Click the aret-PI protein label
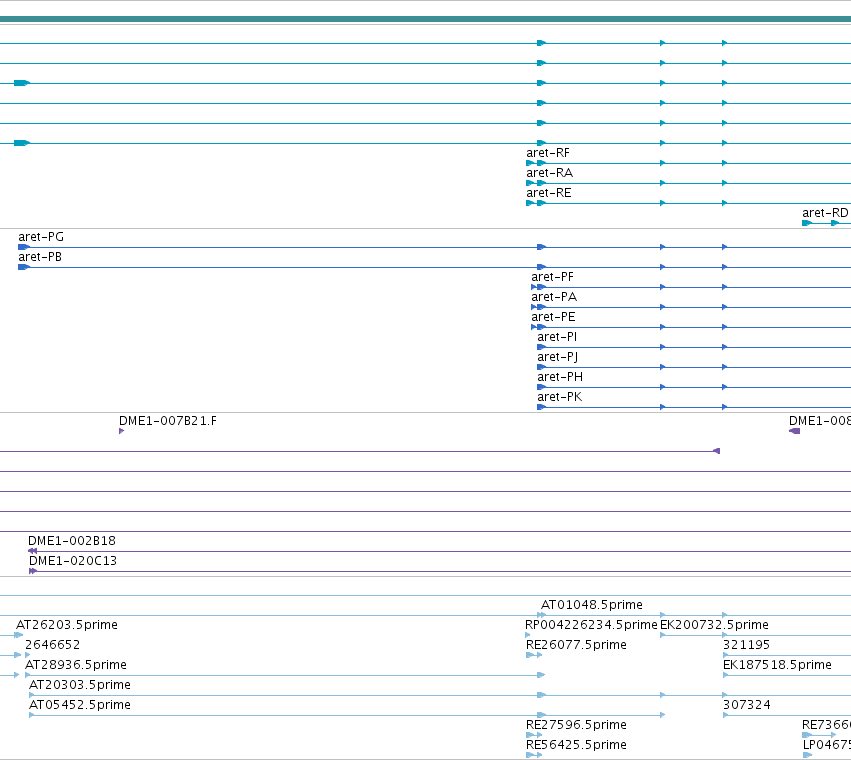The width and height of the screenshot is (851, 760). pyautogui.click(x=557, y=337)
